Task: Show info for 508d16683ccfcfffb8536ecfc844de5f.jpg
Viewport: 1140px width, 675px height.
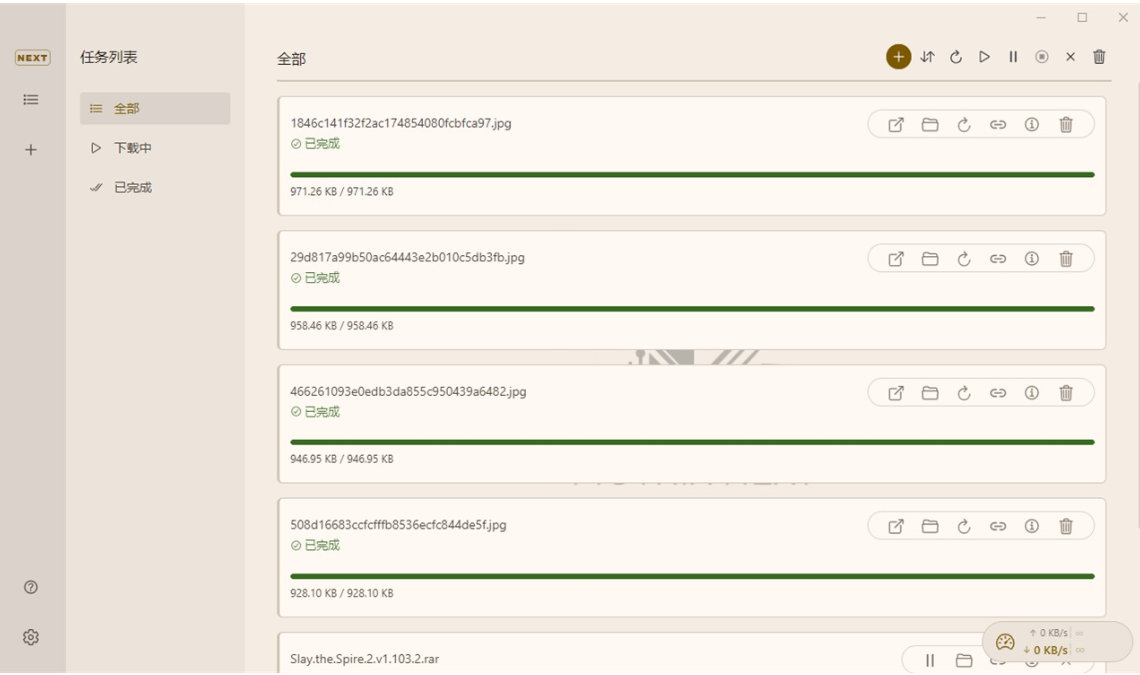Action: point(1032,526)
